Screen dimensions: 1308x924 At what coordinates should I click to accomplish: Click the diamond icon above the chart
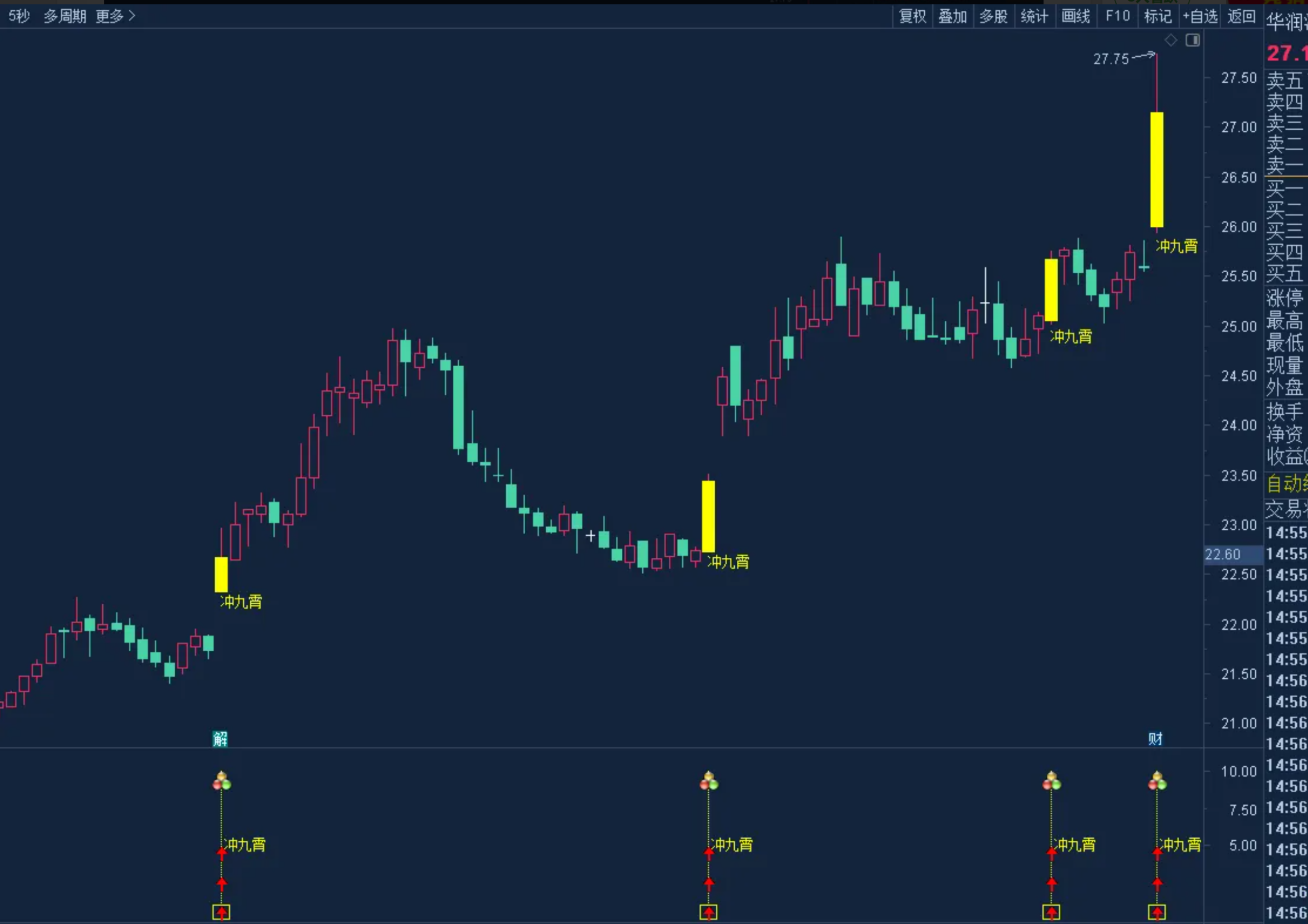click(1171, 40)
